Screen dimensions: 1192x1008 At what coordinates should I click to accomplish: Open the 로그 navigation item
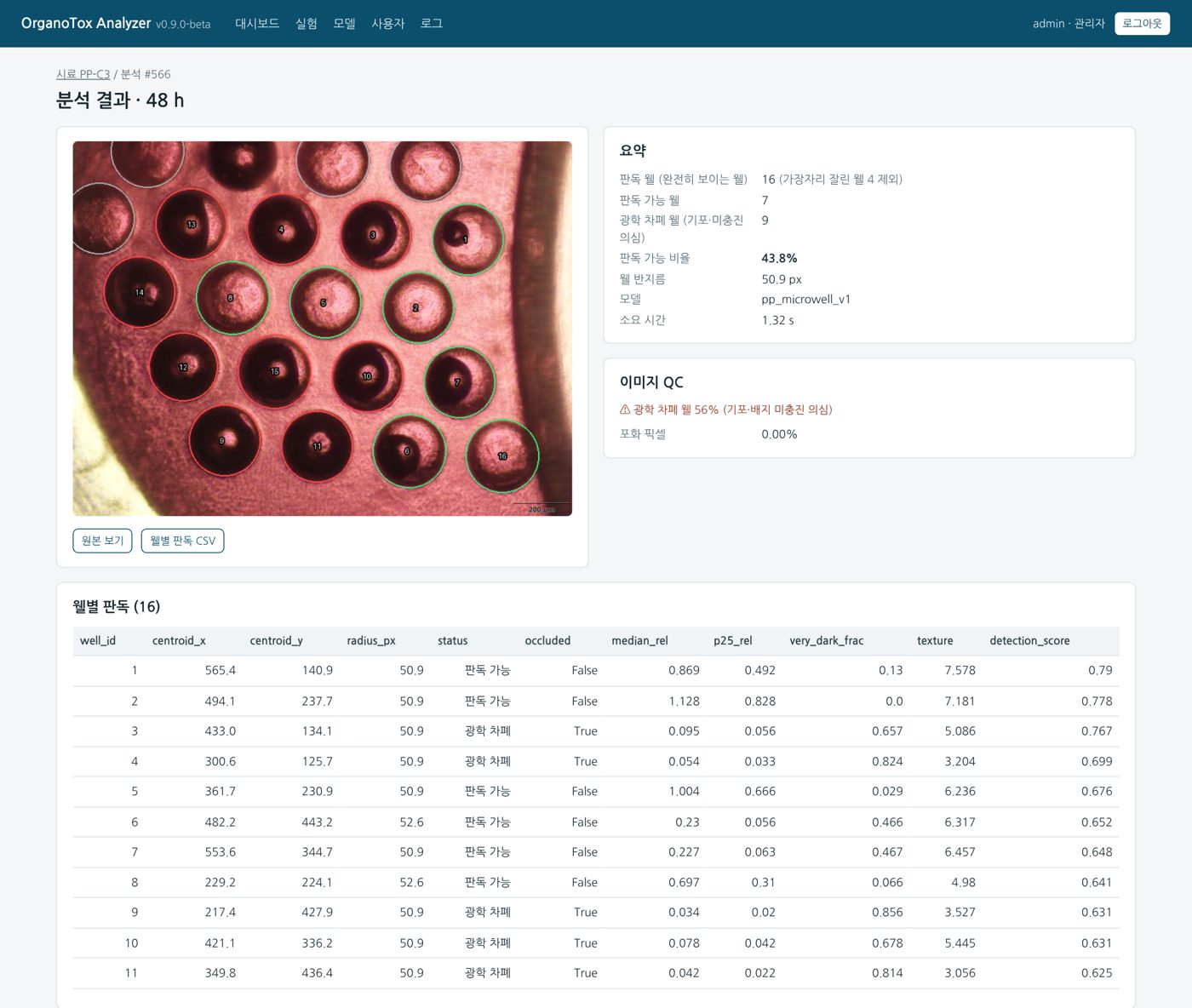pos(432,24)
